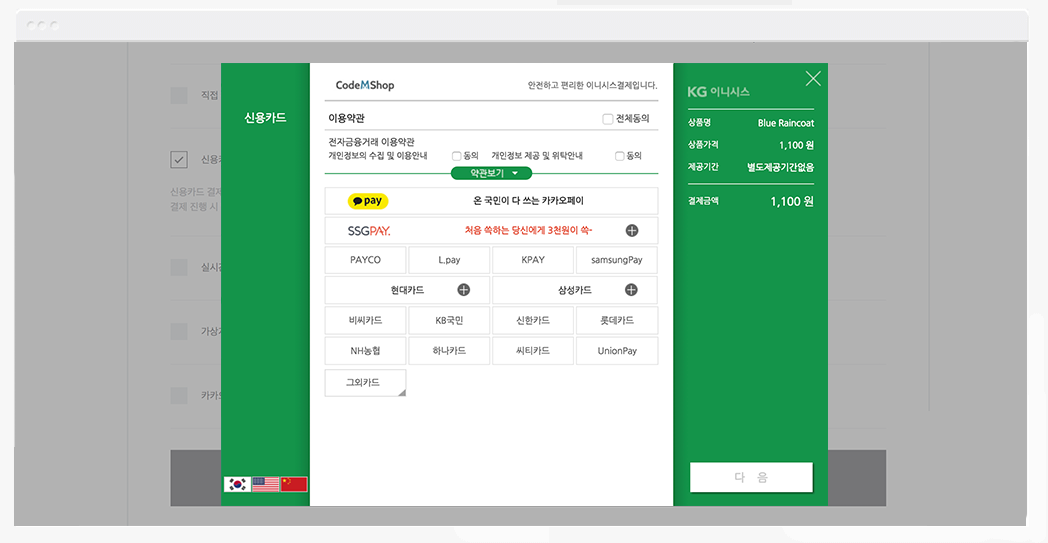
Task: Choose UnionPay as the card
Action: point(617,350)
